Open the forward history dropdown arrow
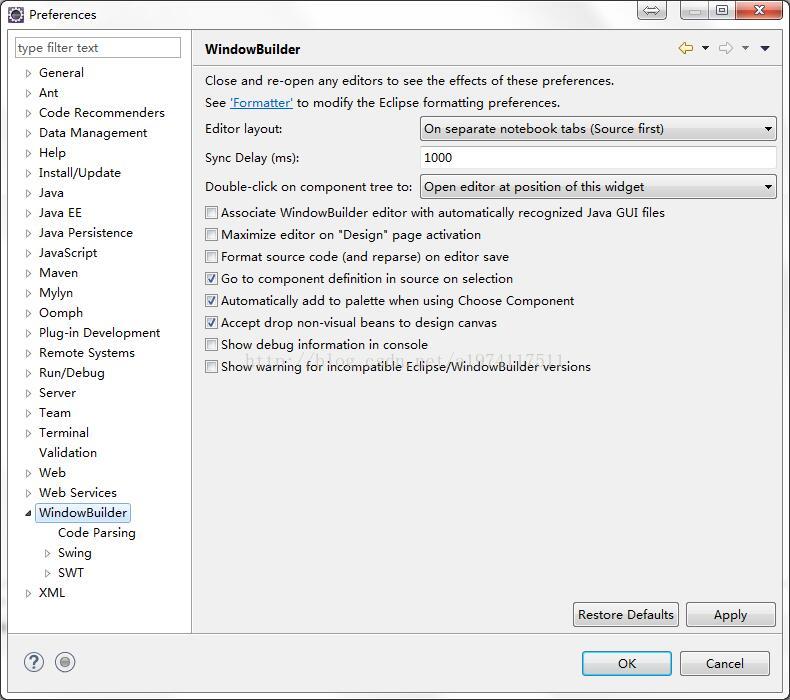The image size is (790, 700). click(745, 48)
